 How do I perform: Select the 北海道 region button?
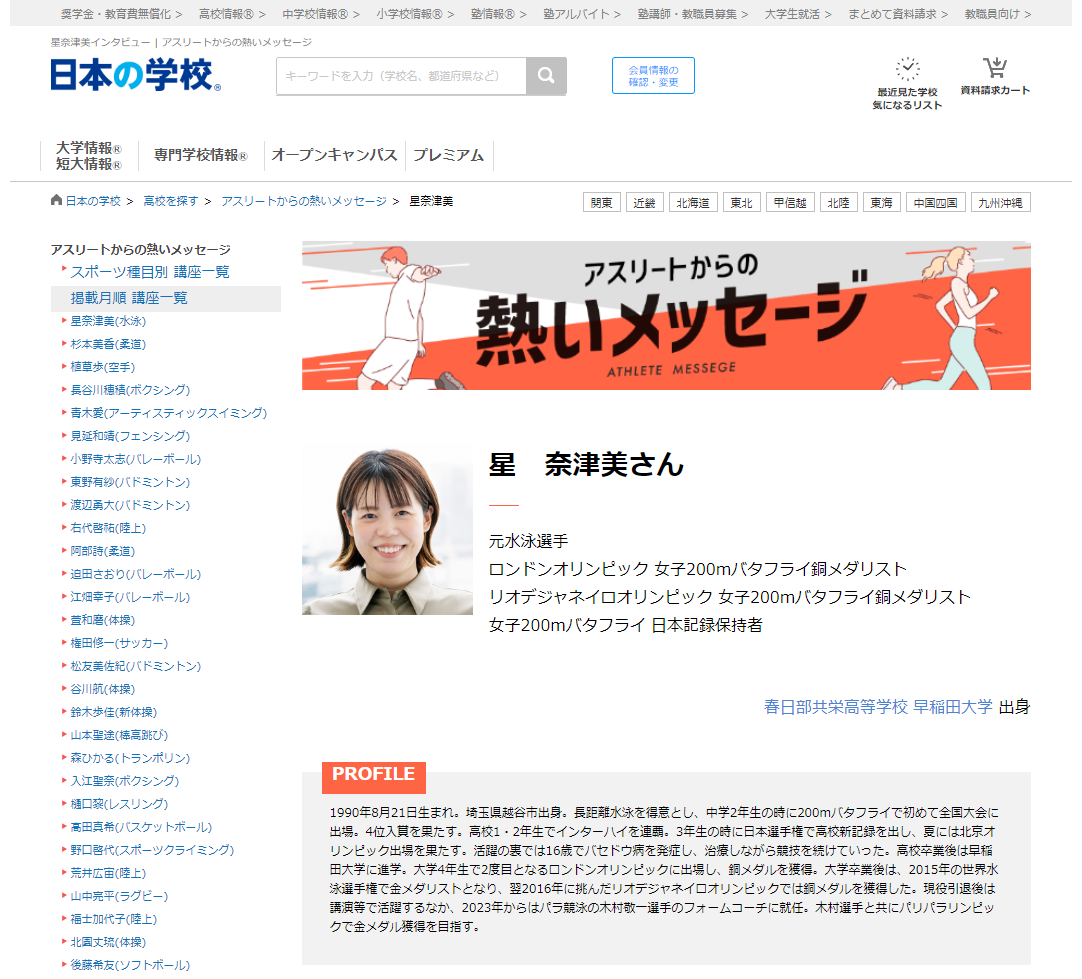(x=693, y=201)
